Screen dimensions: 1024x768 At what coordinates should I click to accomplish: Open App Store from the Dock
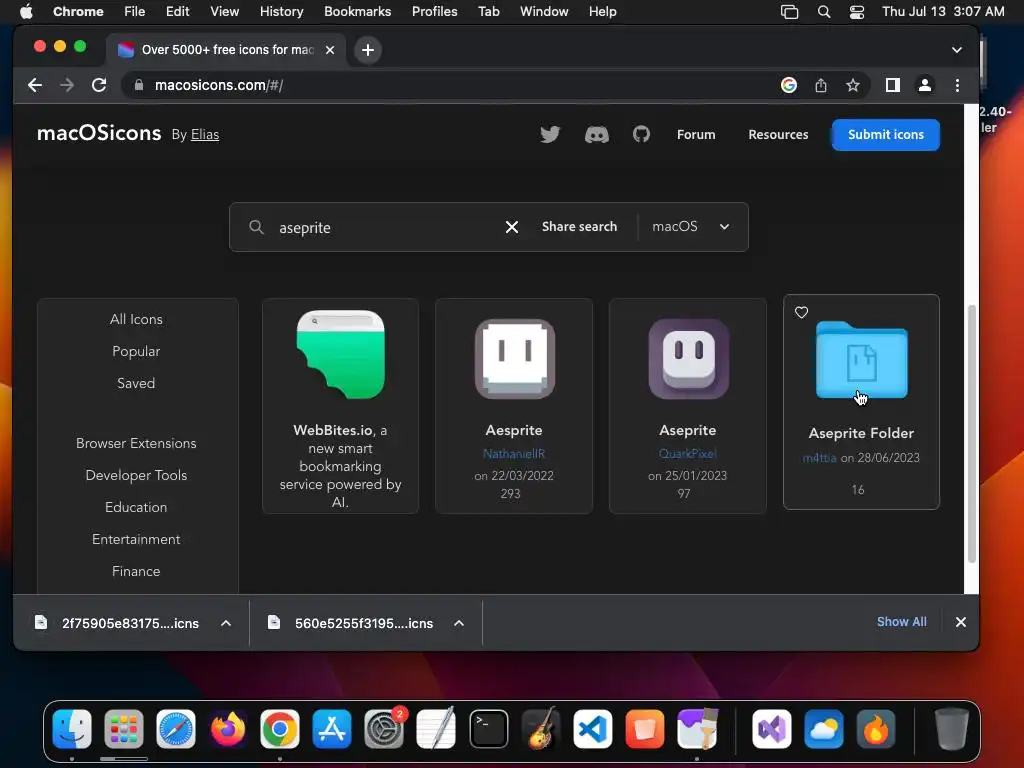332,729
